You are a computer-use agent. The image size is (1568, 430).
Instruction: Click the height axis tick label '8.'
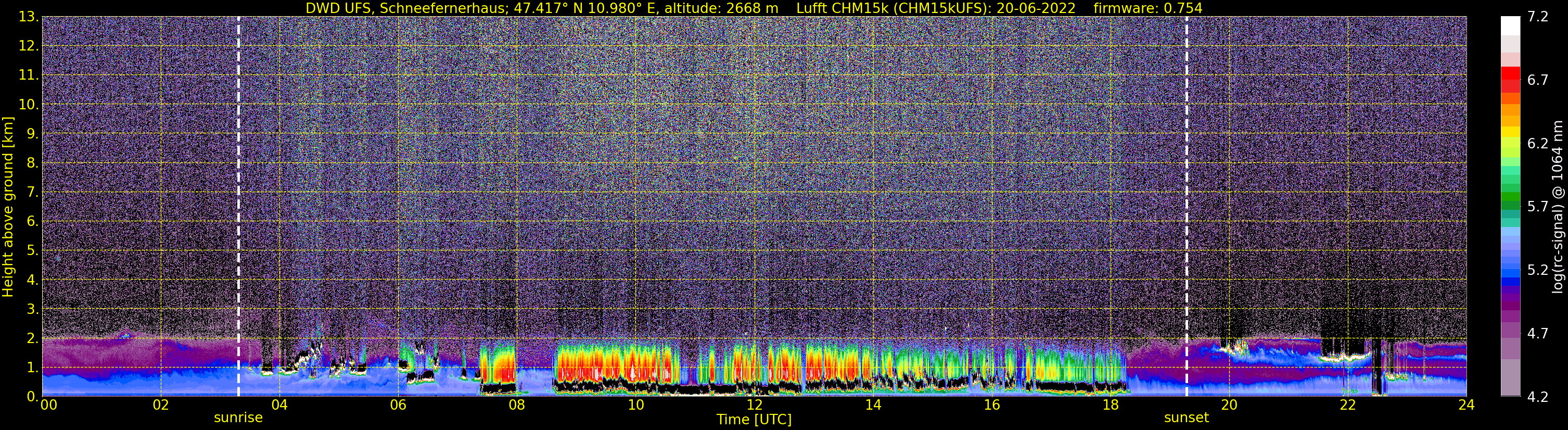point(32,162)
